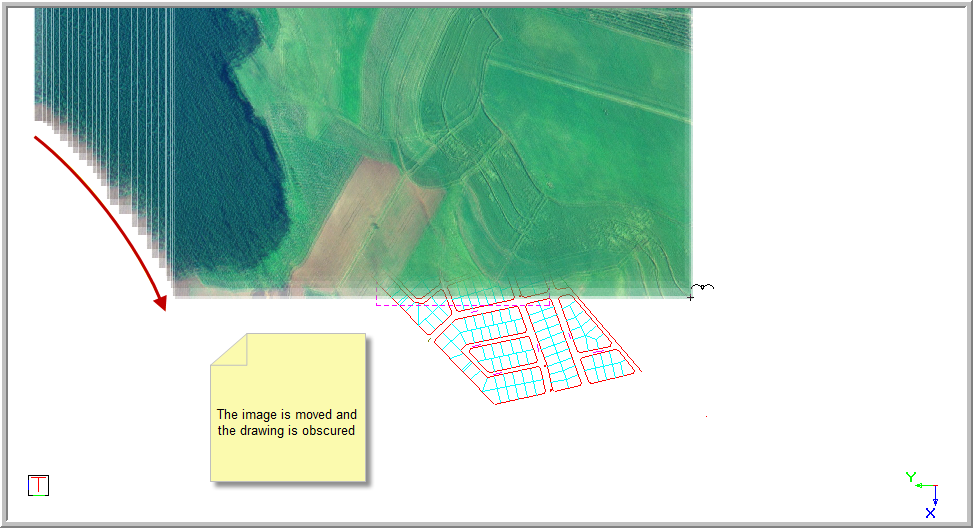
Task: Click the folded corner of yellow note
Action: 228,351
